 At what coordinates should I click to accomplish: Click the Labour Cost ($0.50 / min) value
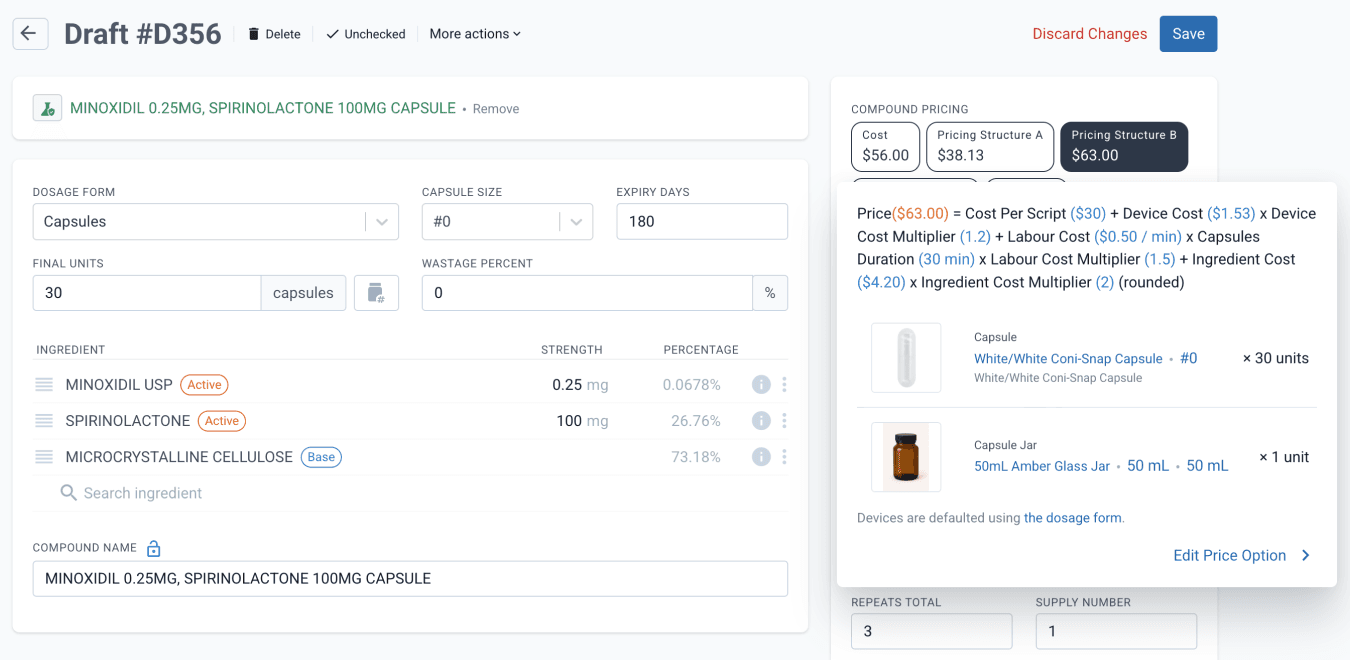click(1138, 237)
